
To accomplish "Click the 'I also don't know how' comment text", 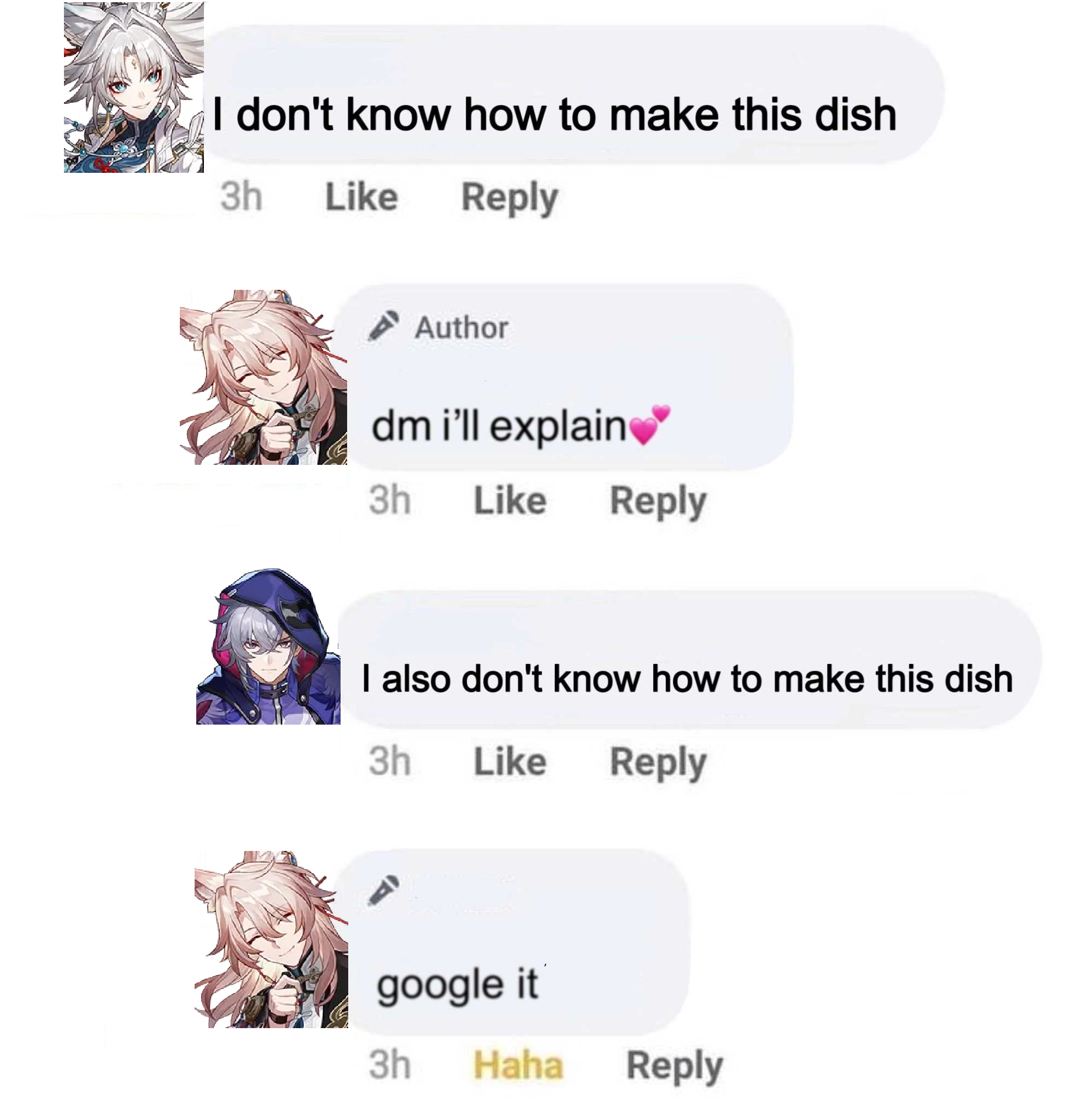I will pyautogui.click(x=688, y=679).
